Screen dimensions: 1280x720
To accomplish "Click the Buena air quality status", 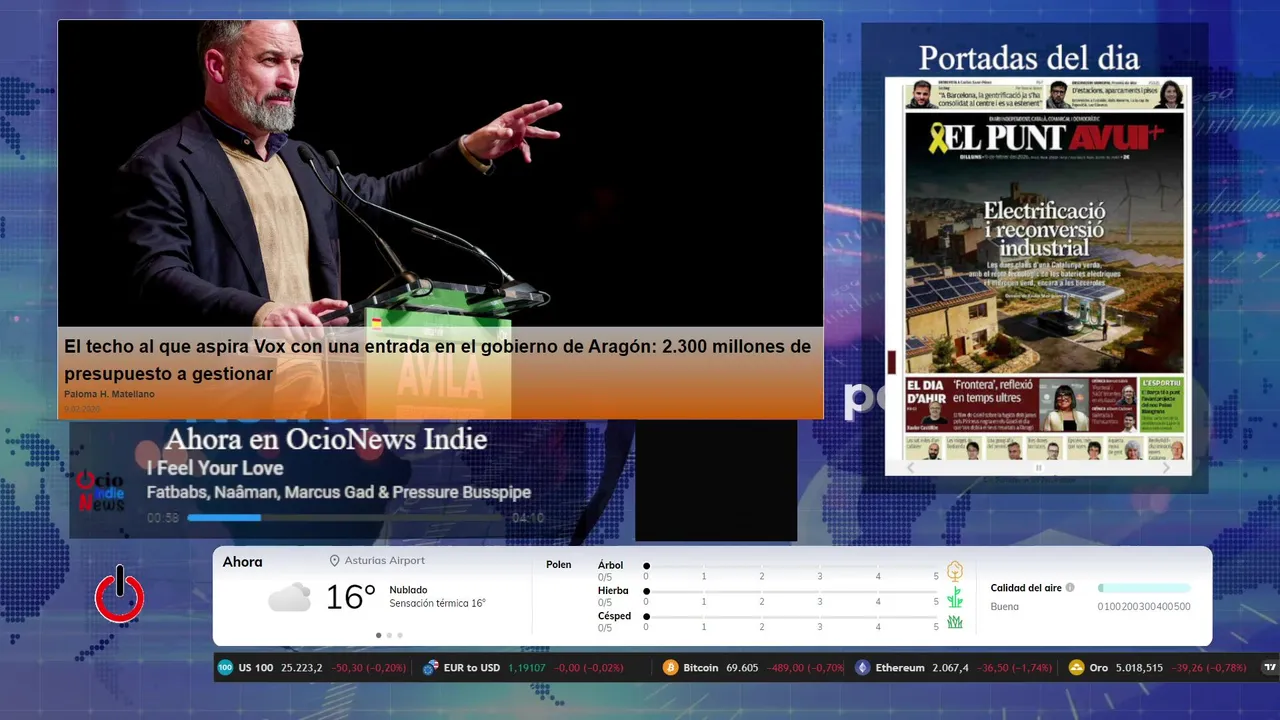I will click(x=1005, y=607).
